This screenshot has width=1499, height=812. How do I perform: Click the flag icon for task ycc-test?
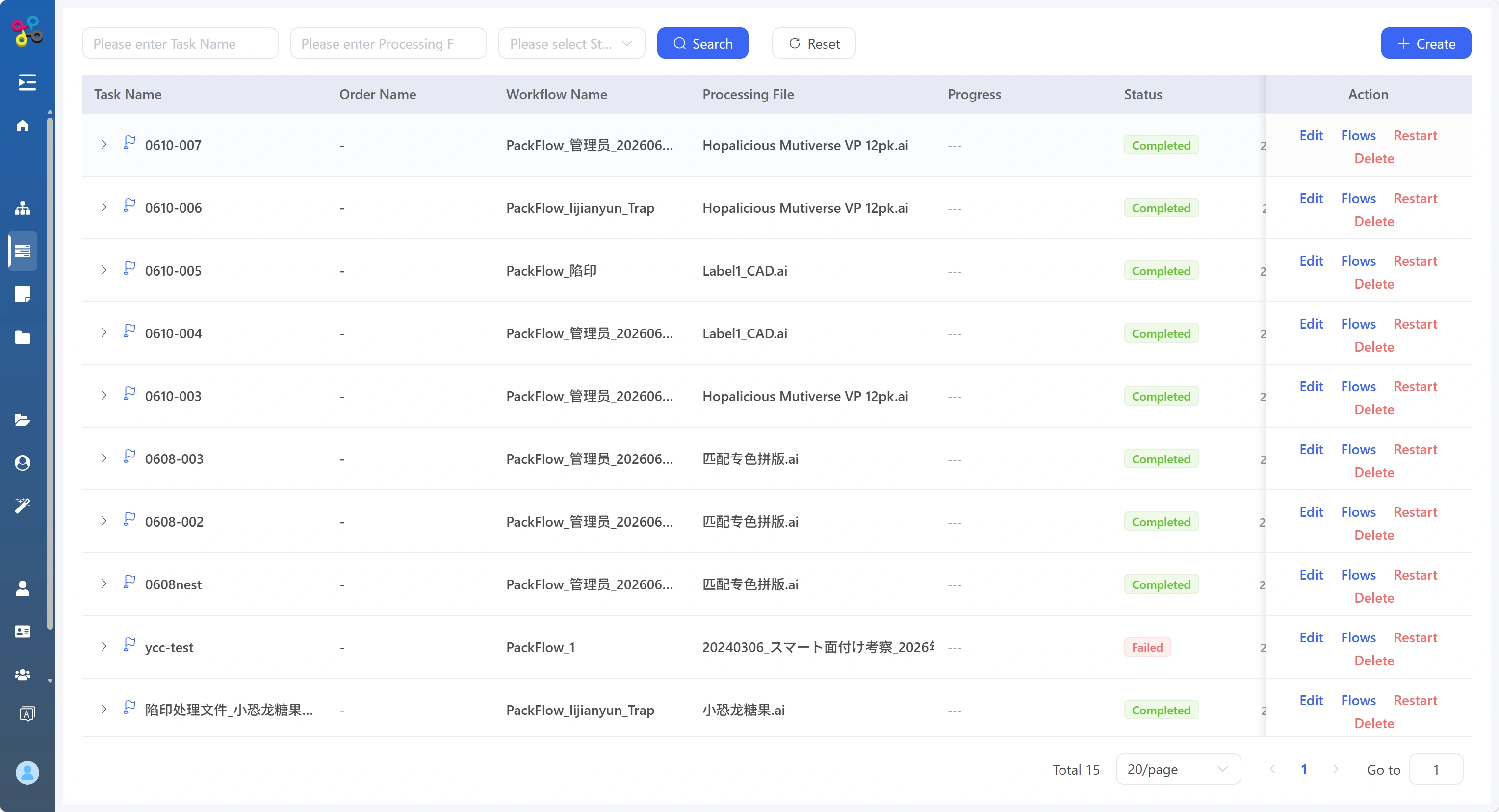point(129,645)
